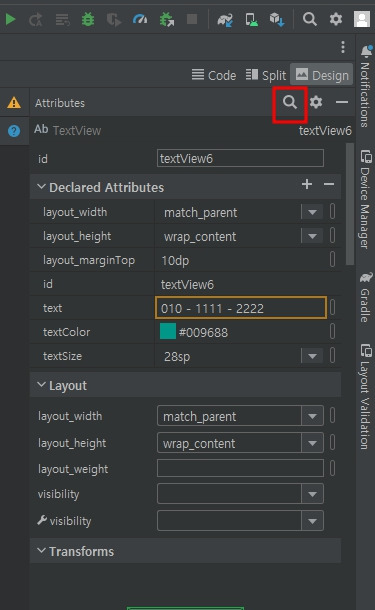Open the three-dot options menu

tap(343, 47)
